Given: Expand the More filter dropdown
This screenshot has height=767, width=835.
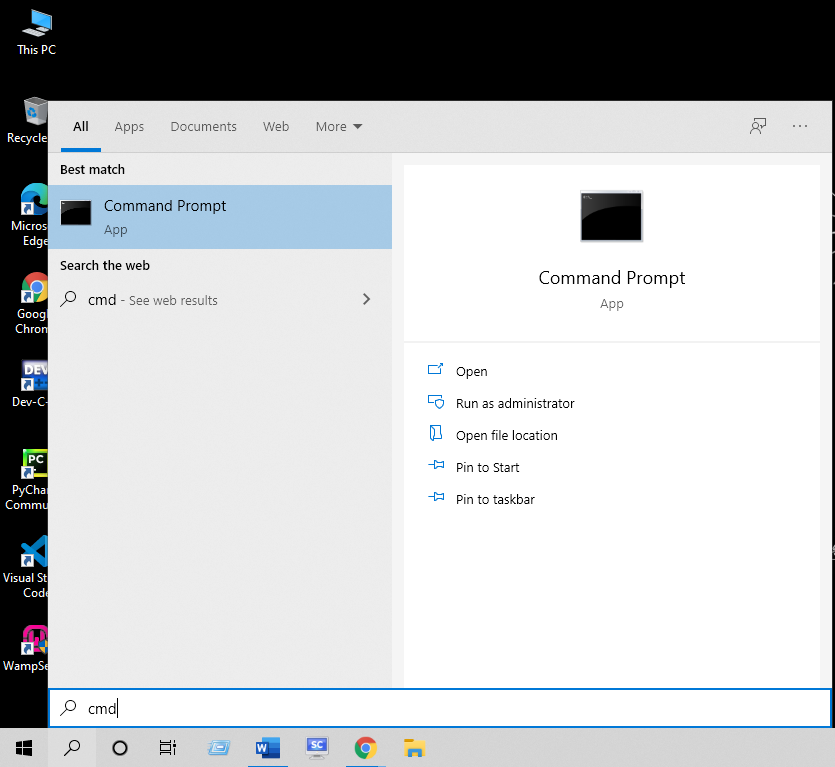Looking at the screenshot, I should click(x=339, y=127).
